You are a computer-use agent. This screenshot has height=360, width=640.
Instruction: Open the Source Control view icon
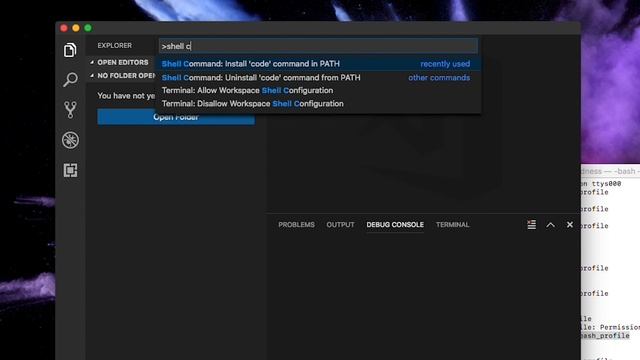pos(70,110)
